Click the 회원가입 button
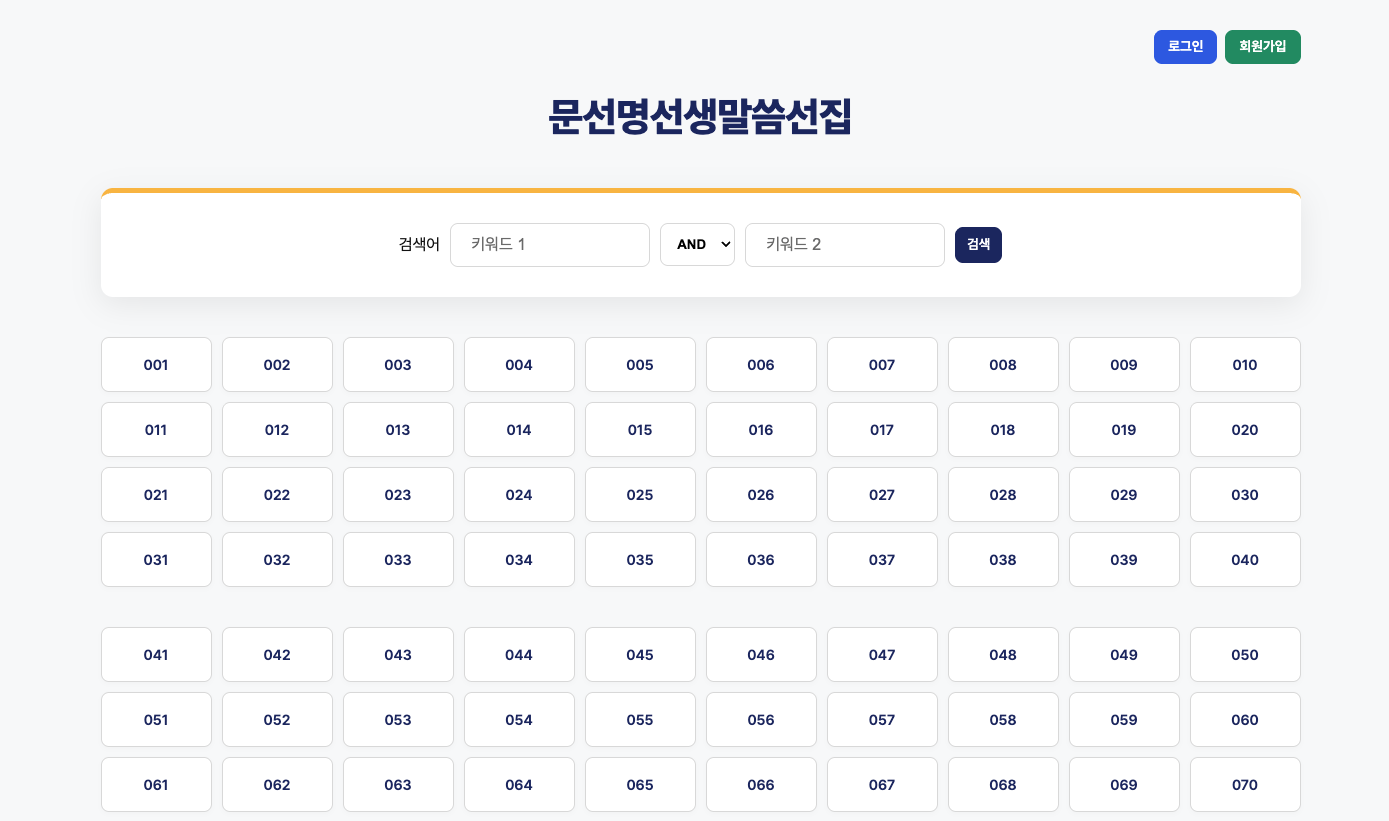Viewport: 1389px width, 821px height. coord(1262,47)
